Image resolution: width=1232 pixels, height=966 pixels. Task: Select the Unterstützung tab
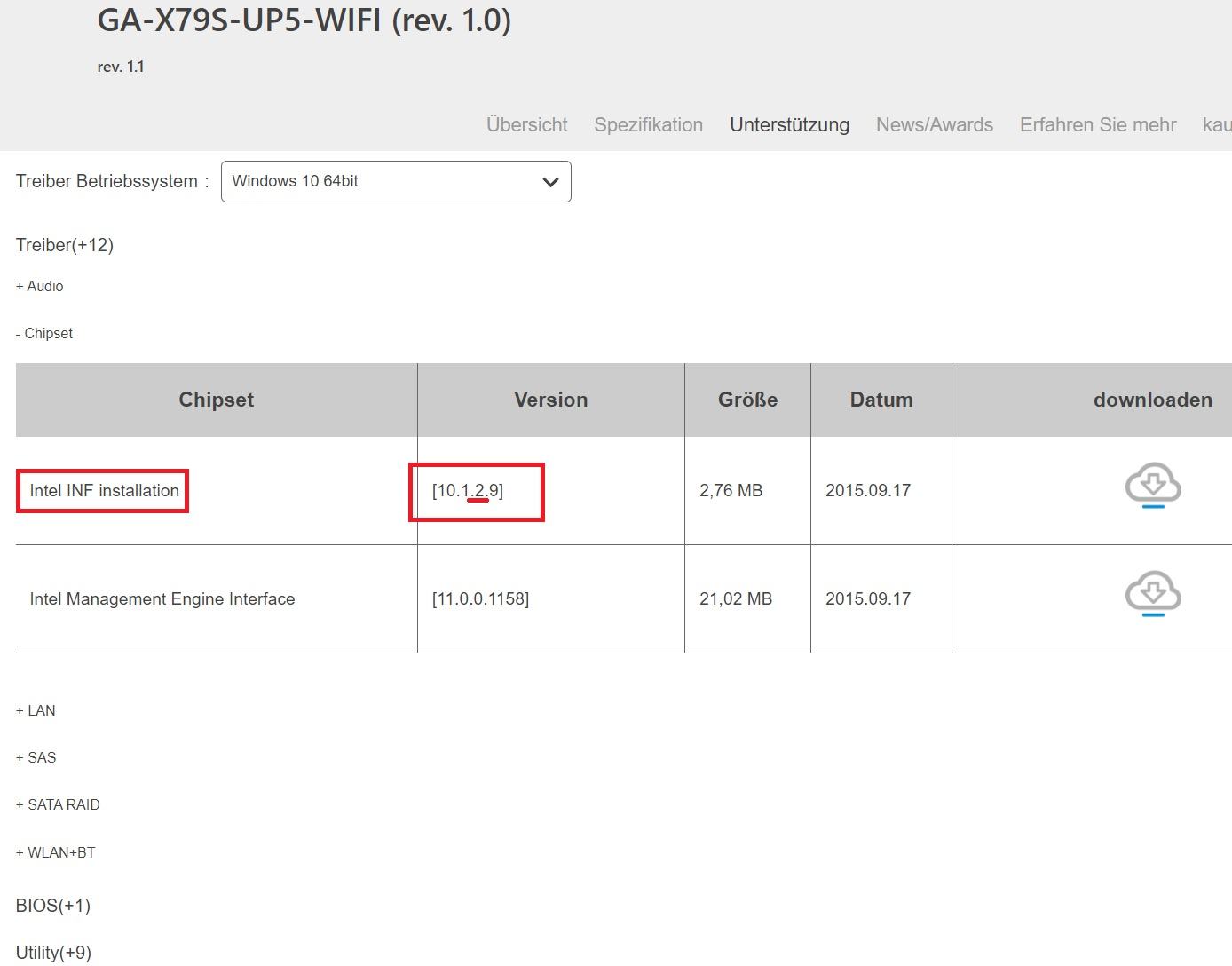click(x=790, y=124)
